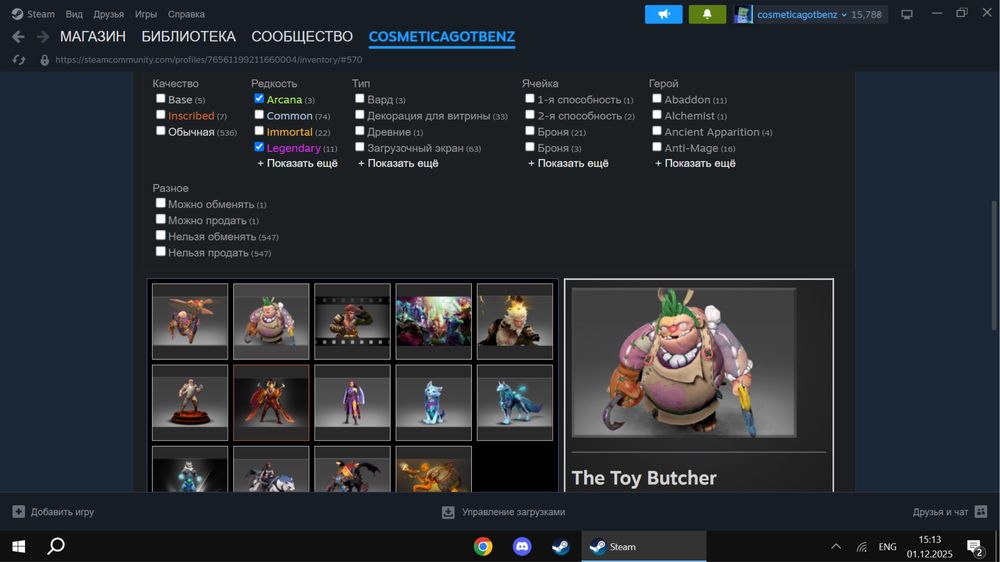
Task: Click the profile avatar picture
Action: tap(743, 14)
